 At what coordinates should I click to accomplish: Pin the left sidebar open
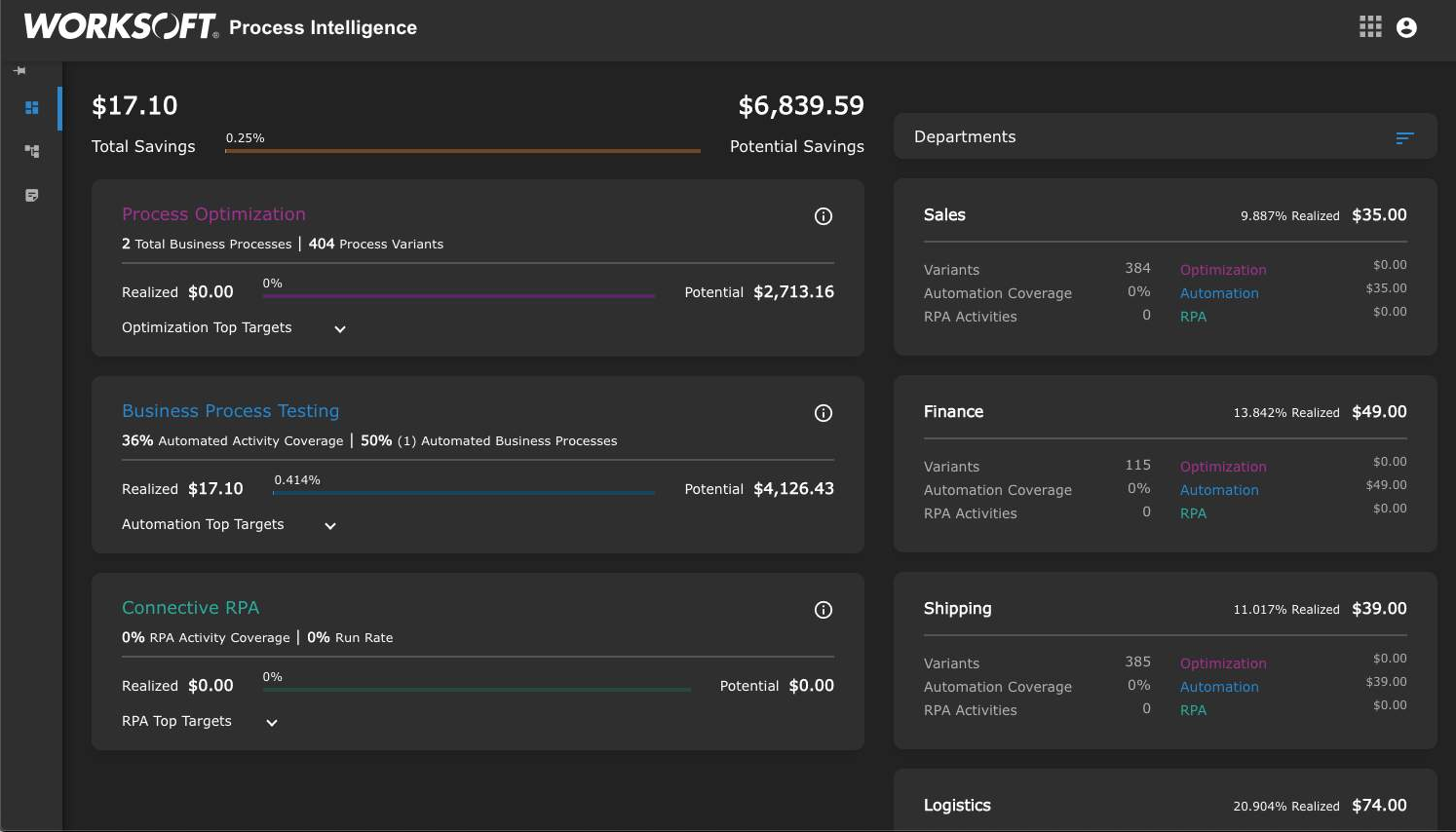(x=19, y=71)
